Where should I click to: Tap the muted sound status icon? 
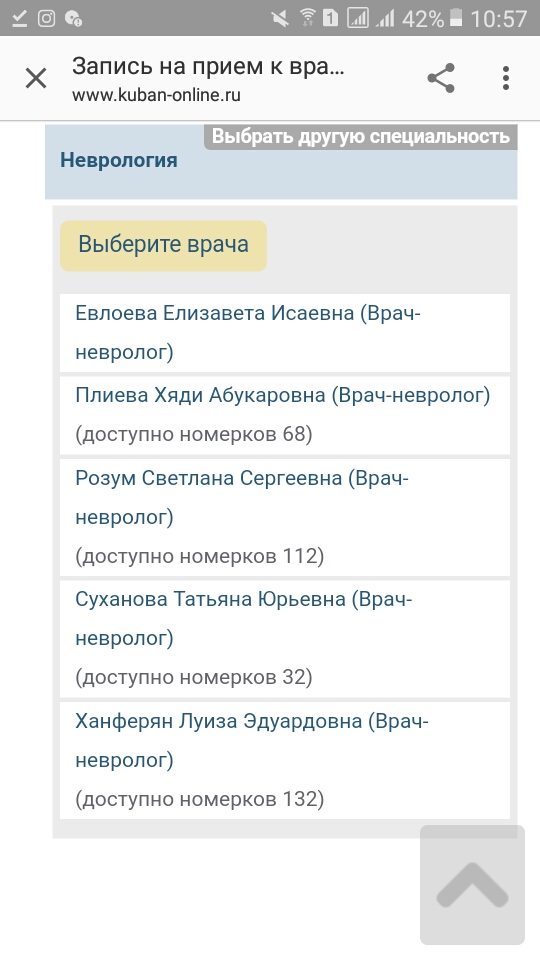tap(280, 18)
